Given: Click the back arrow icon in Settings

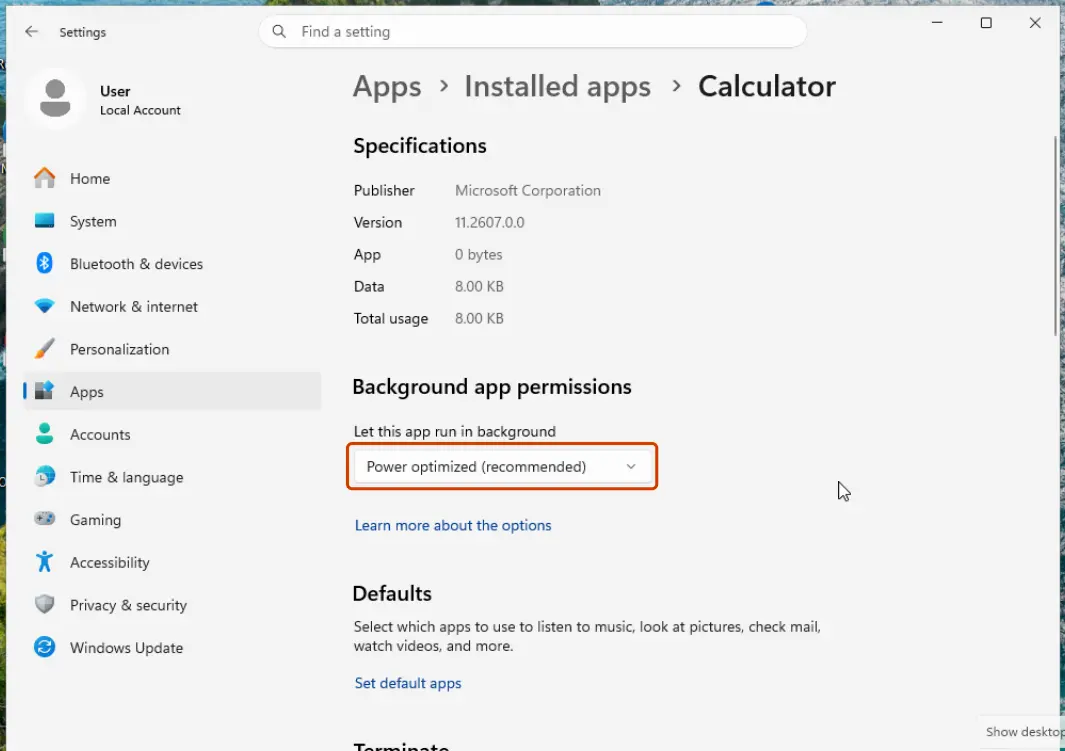Looking at the screenshot, I should (31, 32).
